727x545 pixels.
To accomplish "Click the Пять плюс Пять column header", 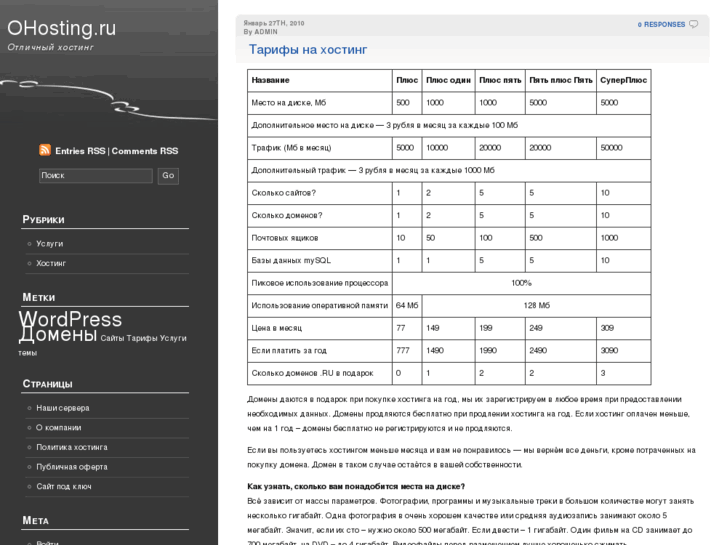I will tap(561, 80).
